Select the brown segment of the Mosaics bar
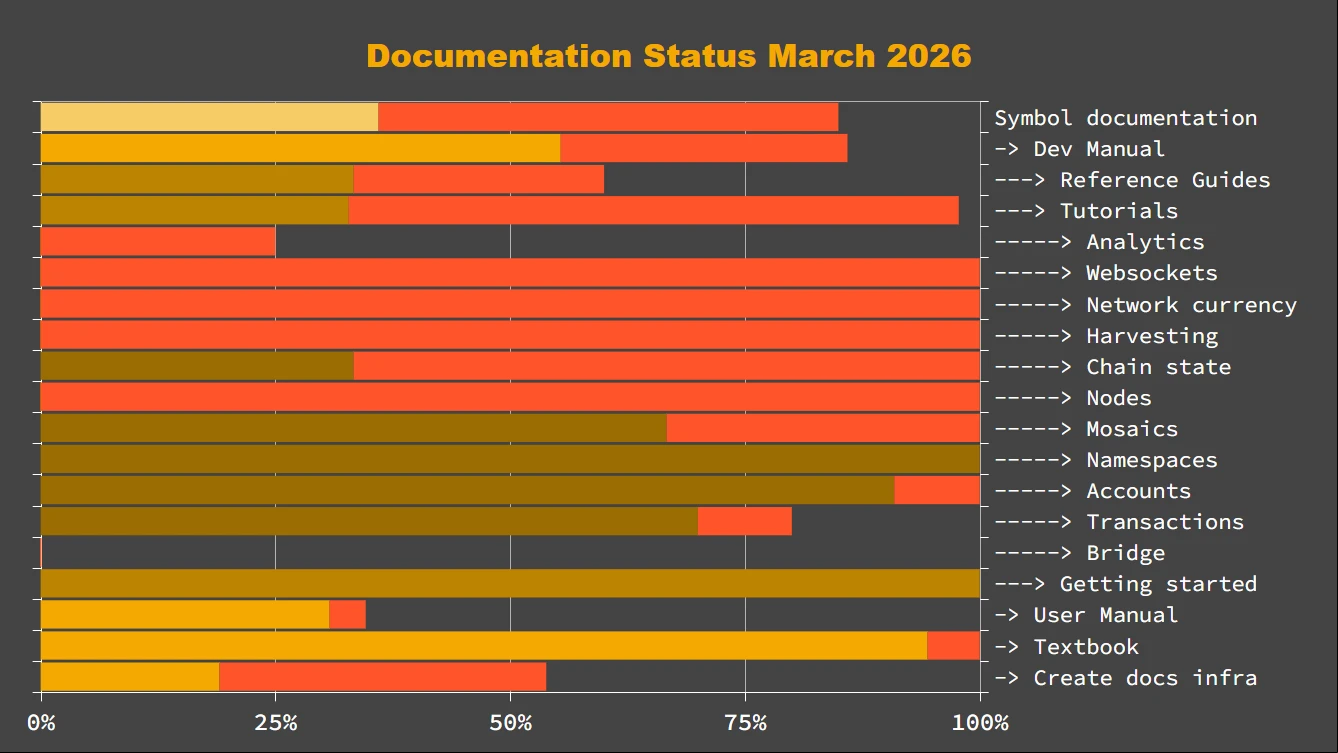This screenshot has height=753, width=1338. pyautogui.click(x=353, y=428)
